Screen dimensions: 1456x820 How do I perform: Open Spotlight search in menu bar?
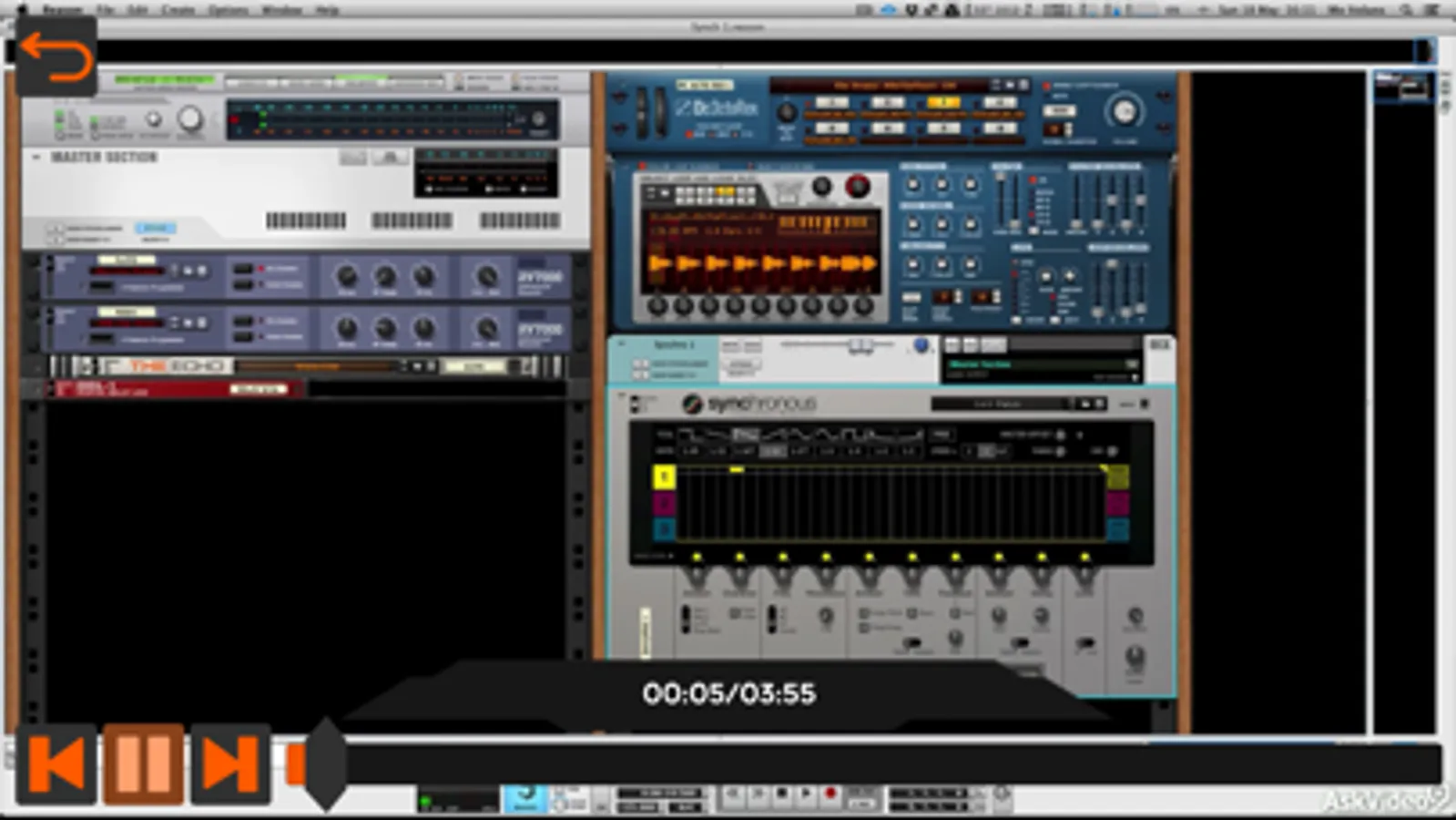pyautogui.click(x=1406, y=10)
